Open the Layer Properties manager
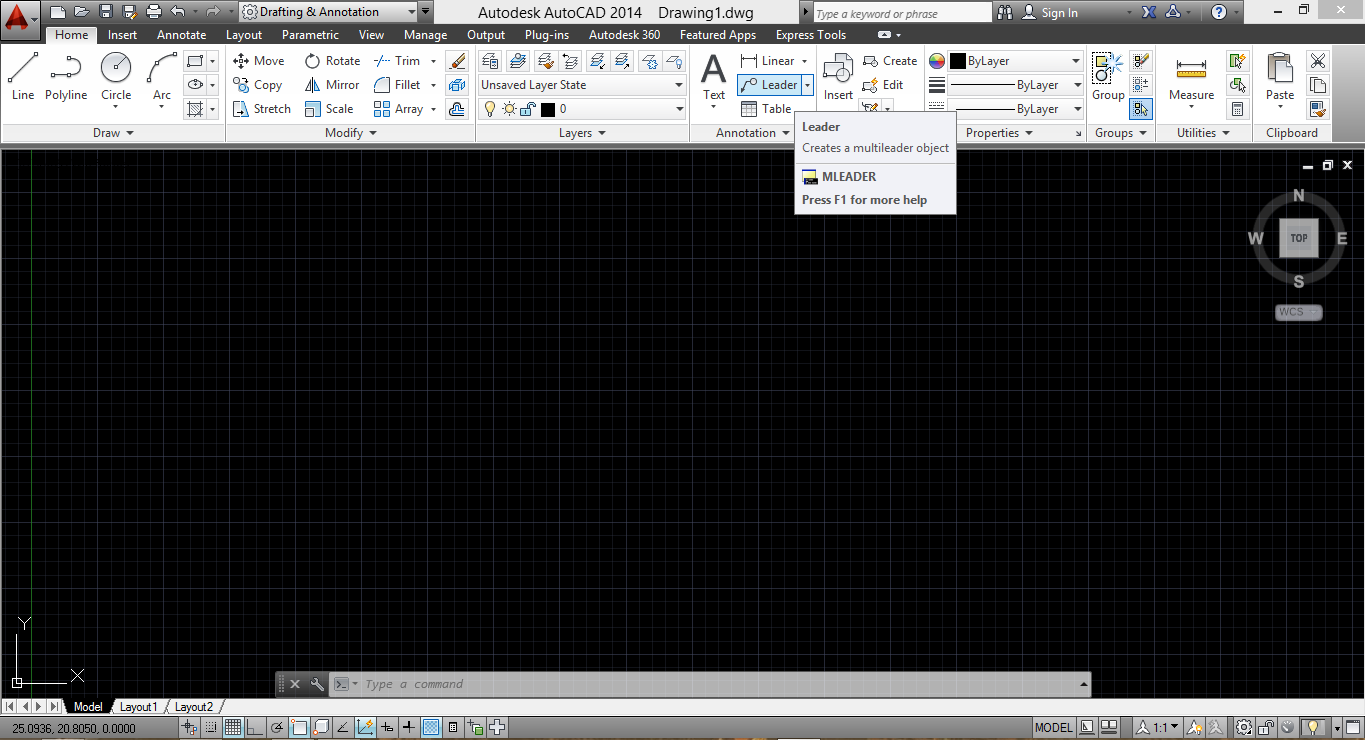1365x740 pixels. click(x=490, y=60)
